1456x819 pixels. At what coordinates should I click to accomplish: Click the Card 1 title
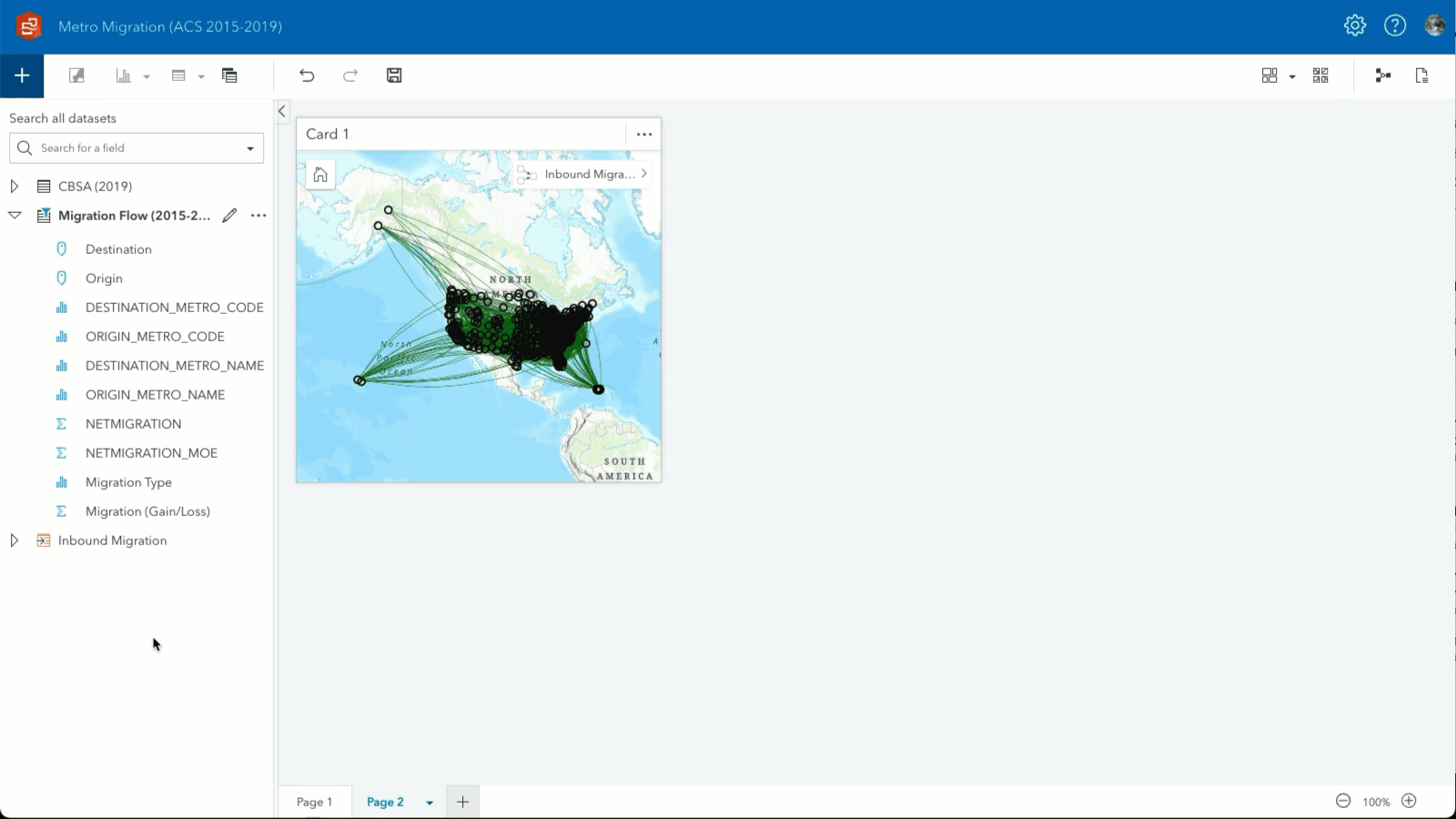(x=328, y=134)
